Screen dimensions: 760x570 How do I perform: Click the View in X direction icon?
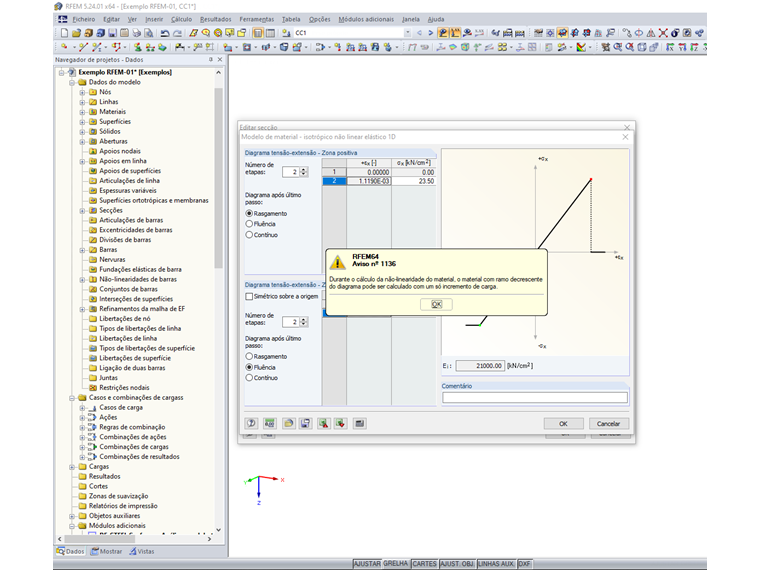670,47
